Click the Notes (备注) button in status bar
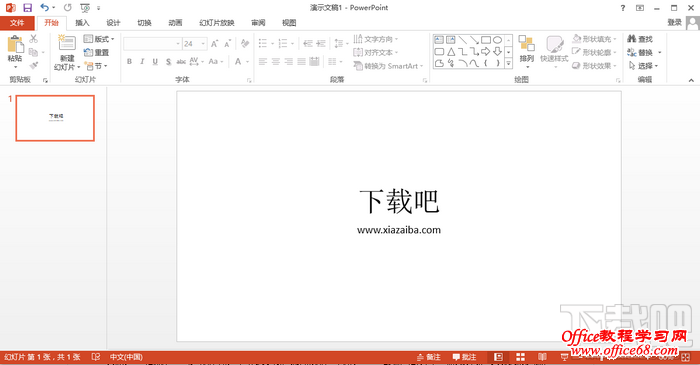The image size is (700, 365). [429, 357]
